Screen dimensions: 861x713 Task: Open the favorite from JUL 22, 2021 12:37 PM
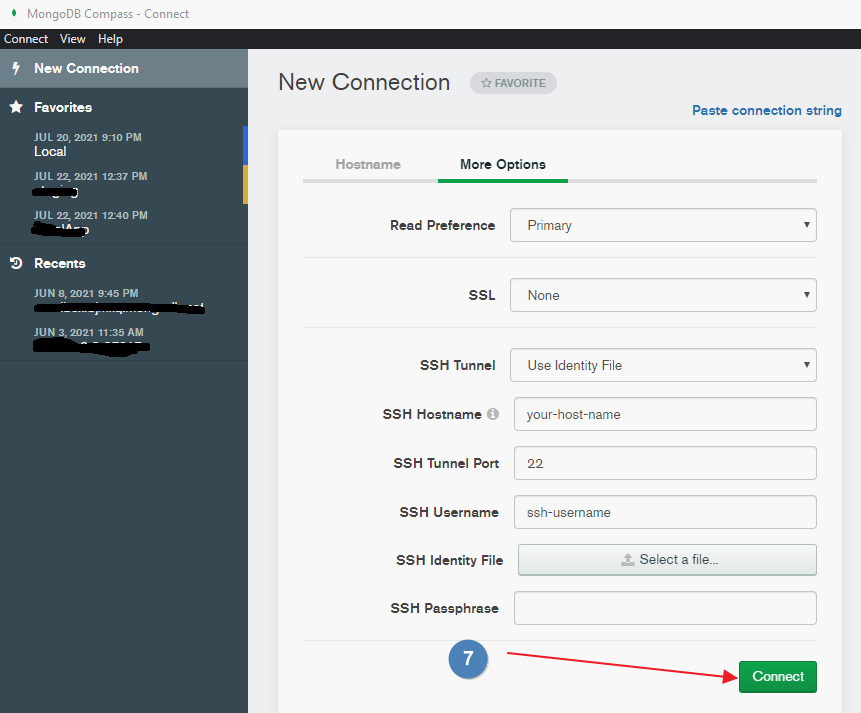(x=124, y=184)
